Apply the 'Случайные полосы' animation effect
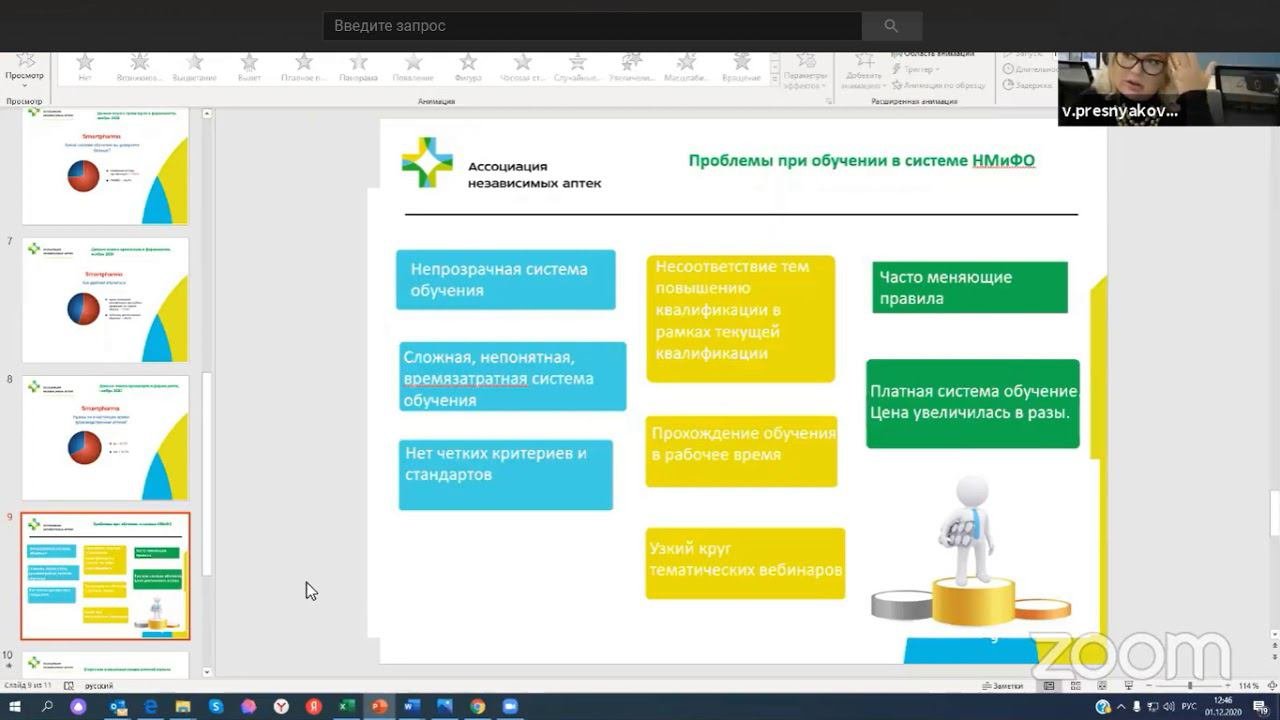Viewport: 1280px width, 720px height. (x=577, y=67)
